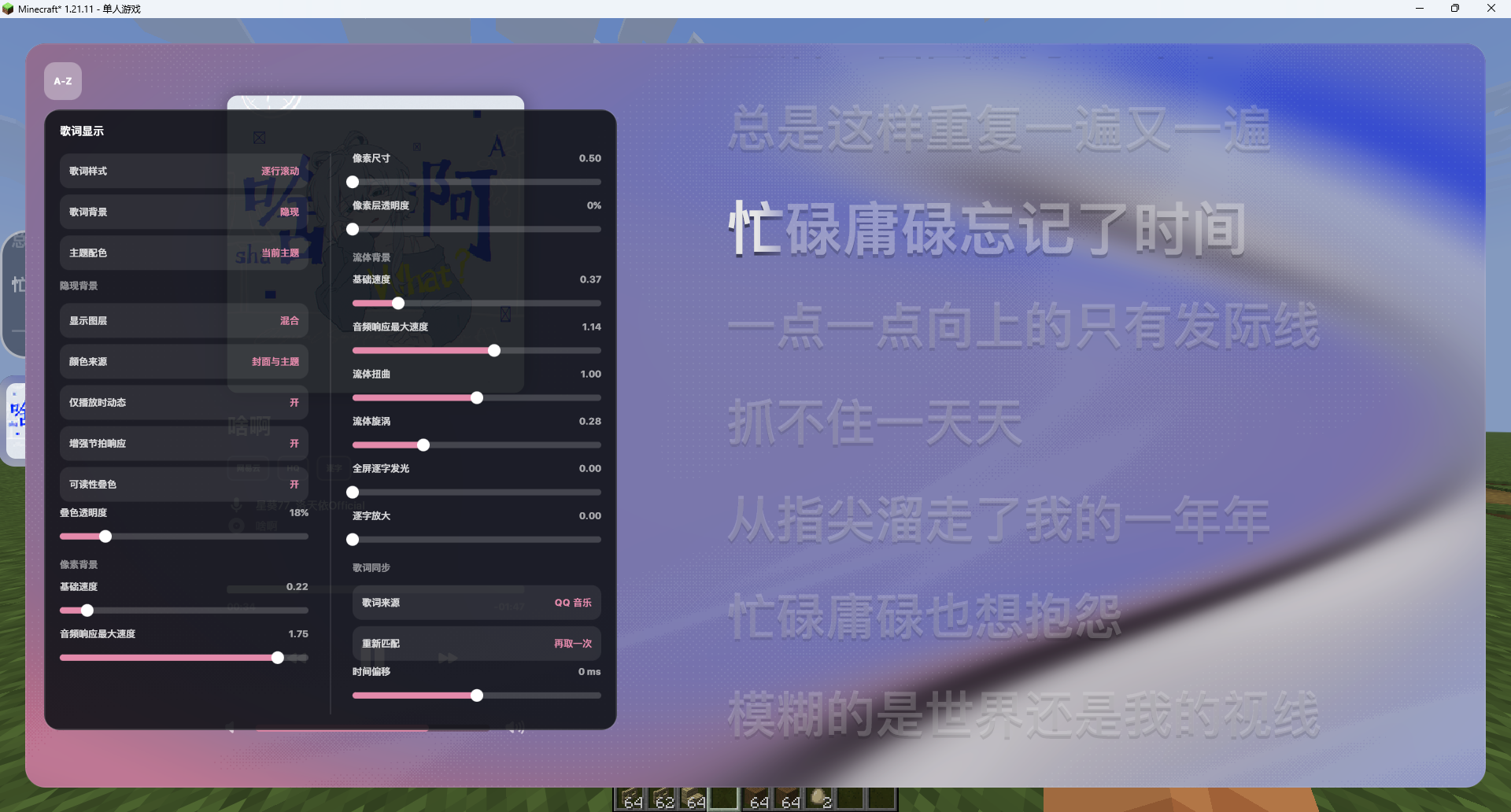Select the hotbar slot with 62 signs

[x=662, y=799]
